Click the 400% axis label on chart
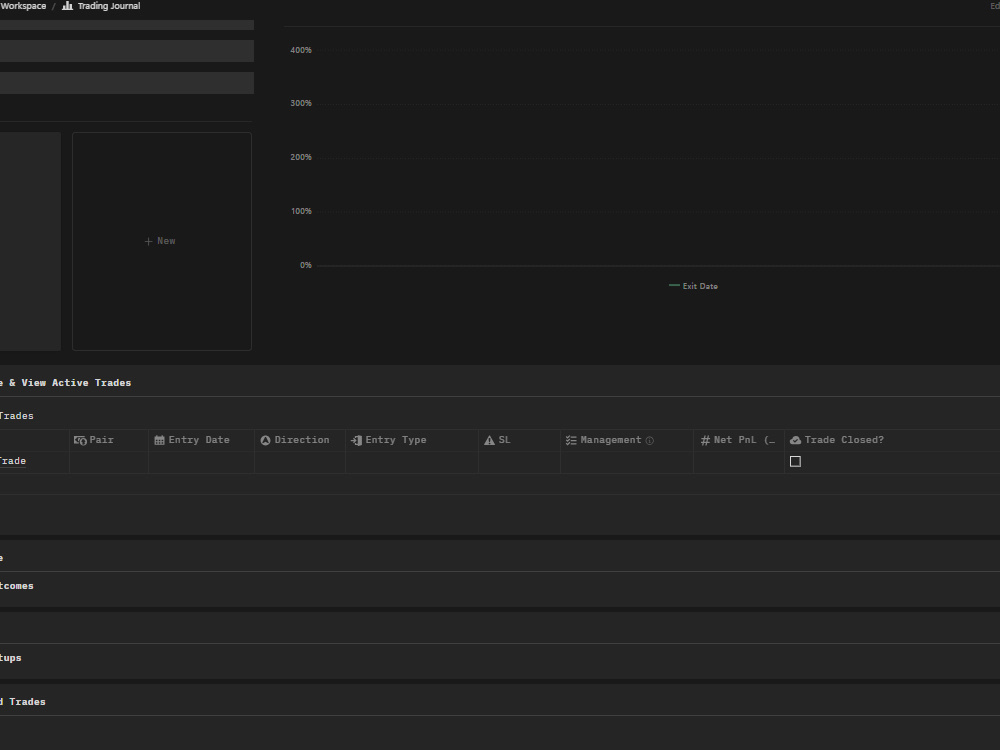The image size is (1000, 750). click(301, 50)
